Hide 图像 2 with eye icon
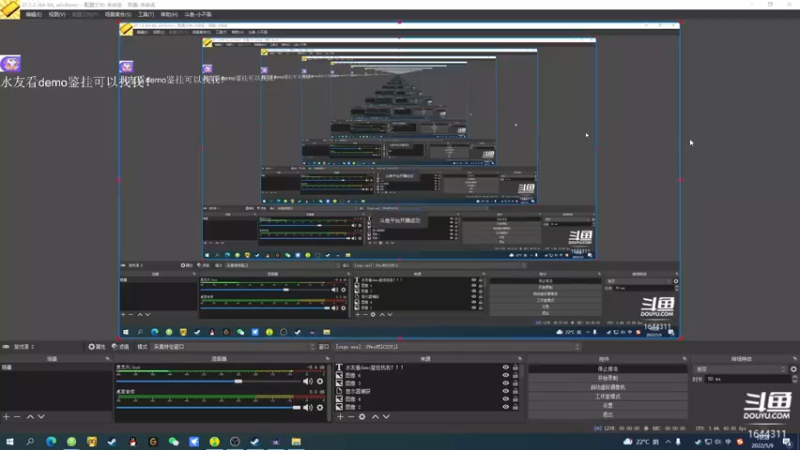Image resolution: width=800 pixels, height=450 pixels. (x=506, y=407)
